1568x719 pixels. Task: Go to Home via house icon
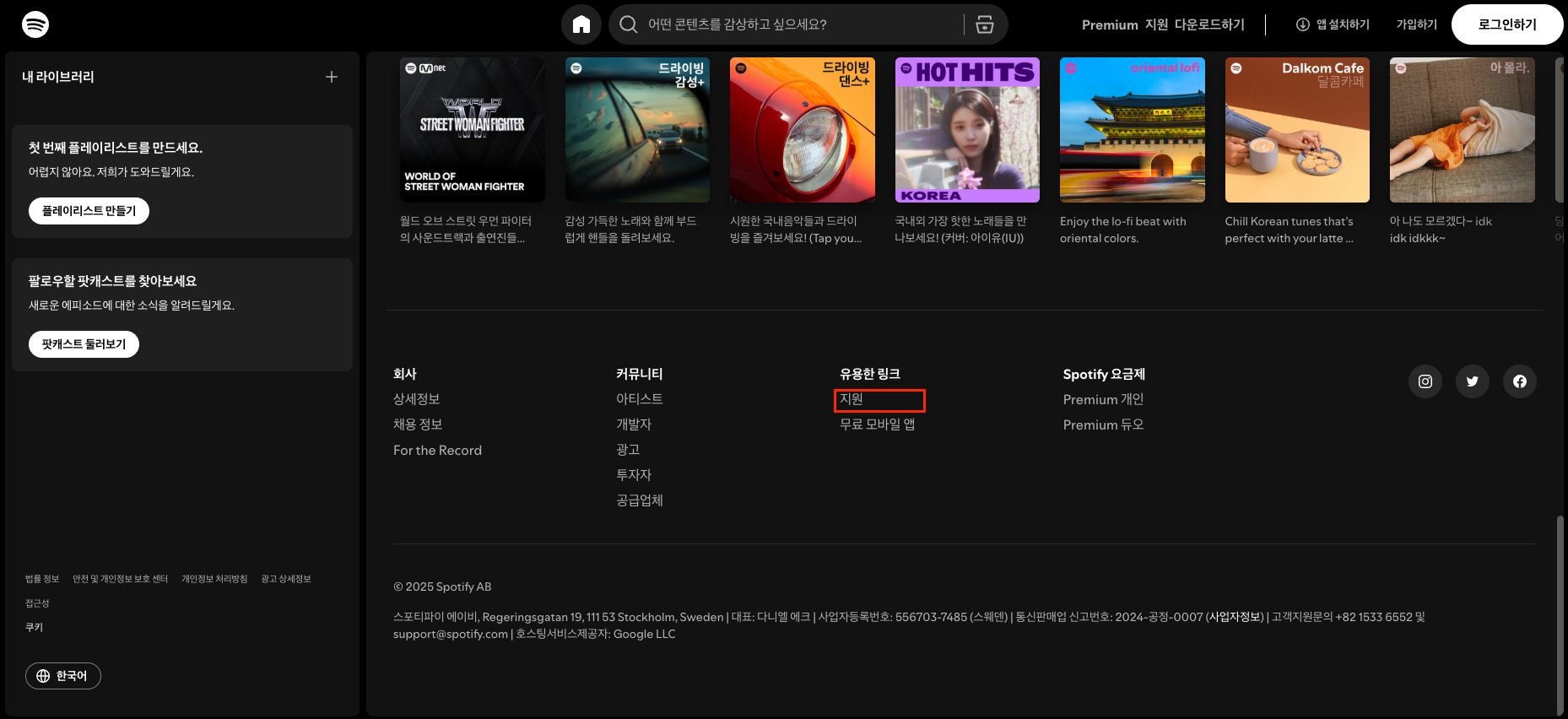[581, 24]
